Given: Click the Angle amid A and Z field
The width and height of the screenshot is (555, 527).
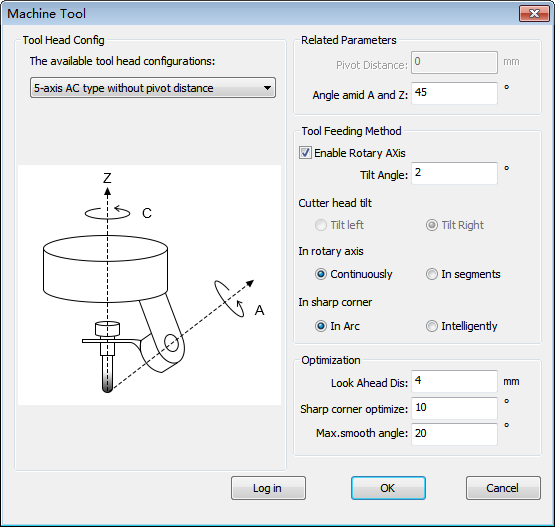Looking at the screenshot, I should 454,93.
